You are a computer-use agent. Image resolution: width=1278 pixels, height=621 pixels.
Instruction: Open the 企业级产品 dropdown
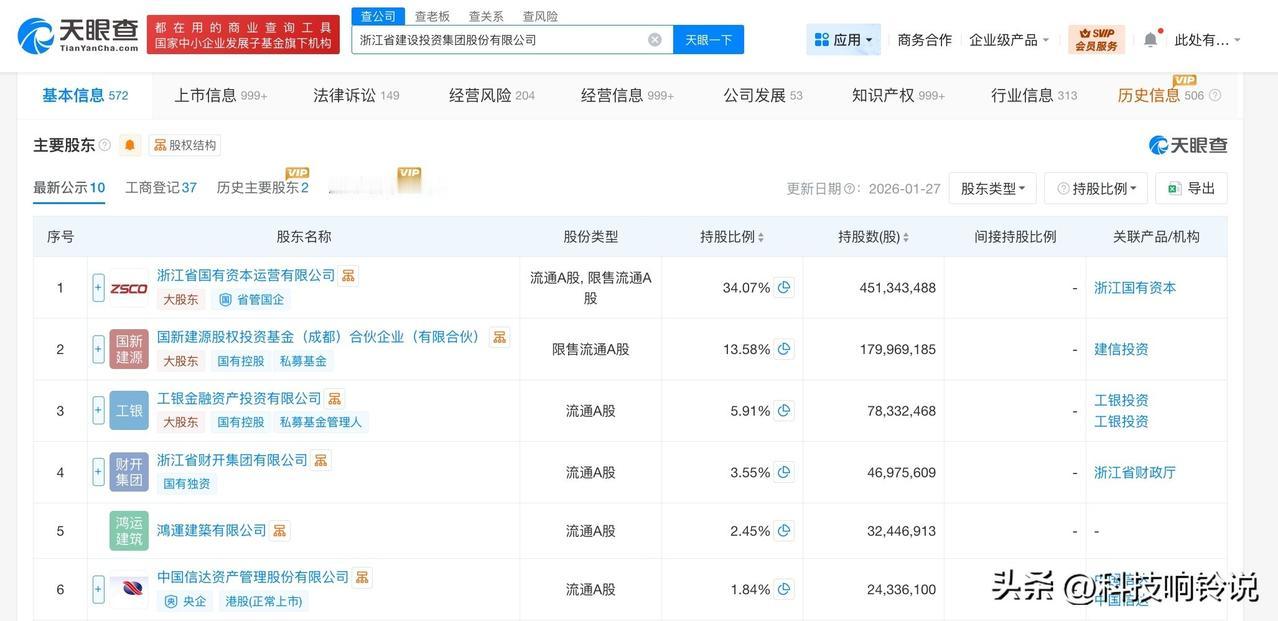pyautogui.click(x=1009, y=40)
